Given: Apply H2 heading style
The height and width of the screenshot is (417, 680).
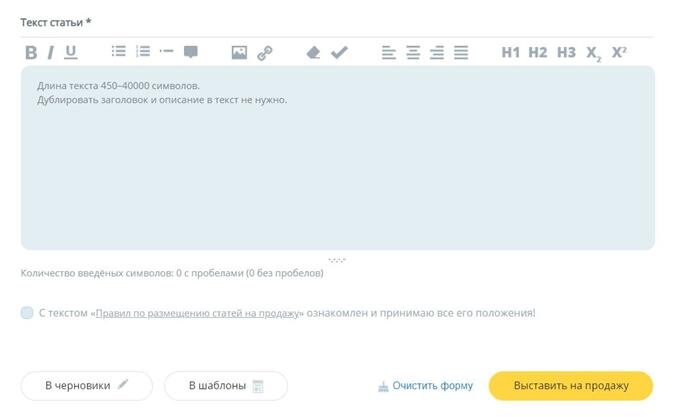Looking at the screenshot, I should point(538,52).
